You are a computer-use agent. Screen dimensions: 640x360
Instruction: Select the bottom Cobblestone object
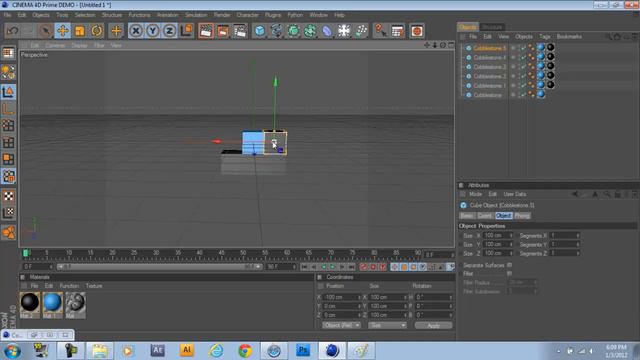pyautogui.click(x=487, y=95)
